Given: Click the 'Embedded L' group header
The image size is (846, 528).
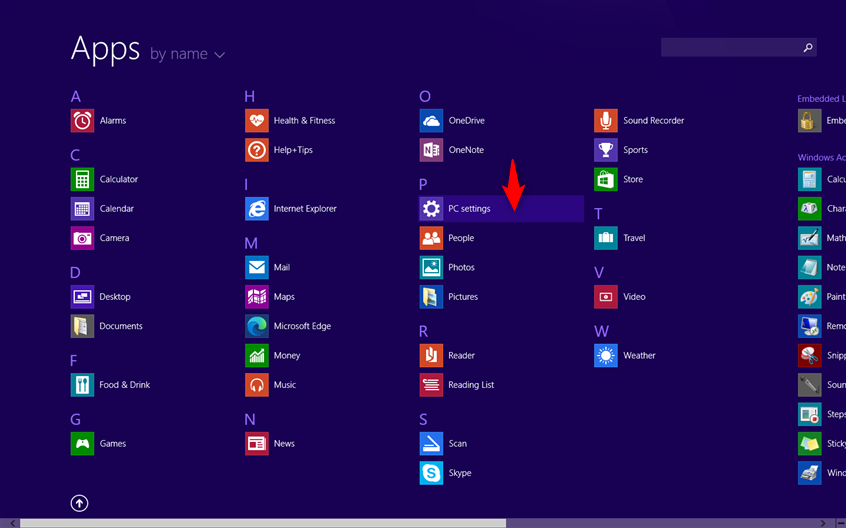Looking at the screenshot, I should (821, 99).
